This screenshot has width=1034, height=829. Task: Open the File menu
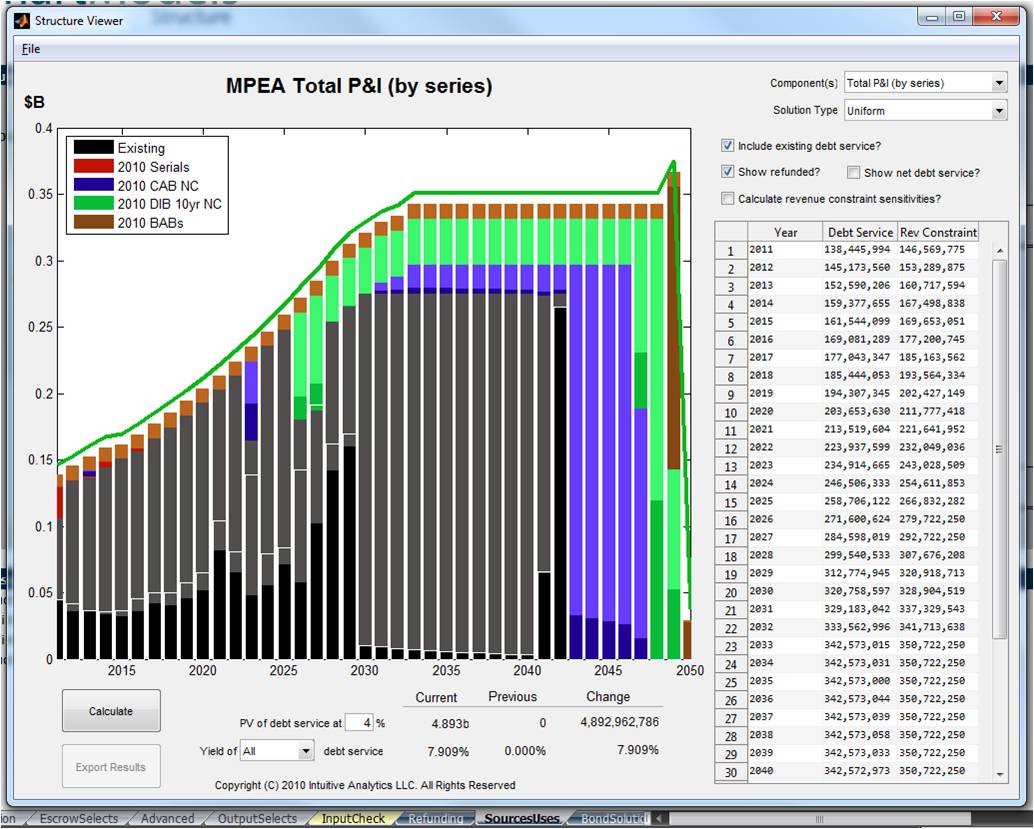[31, 49]
